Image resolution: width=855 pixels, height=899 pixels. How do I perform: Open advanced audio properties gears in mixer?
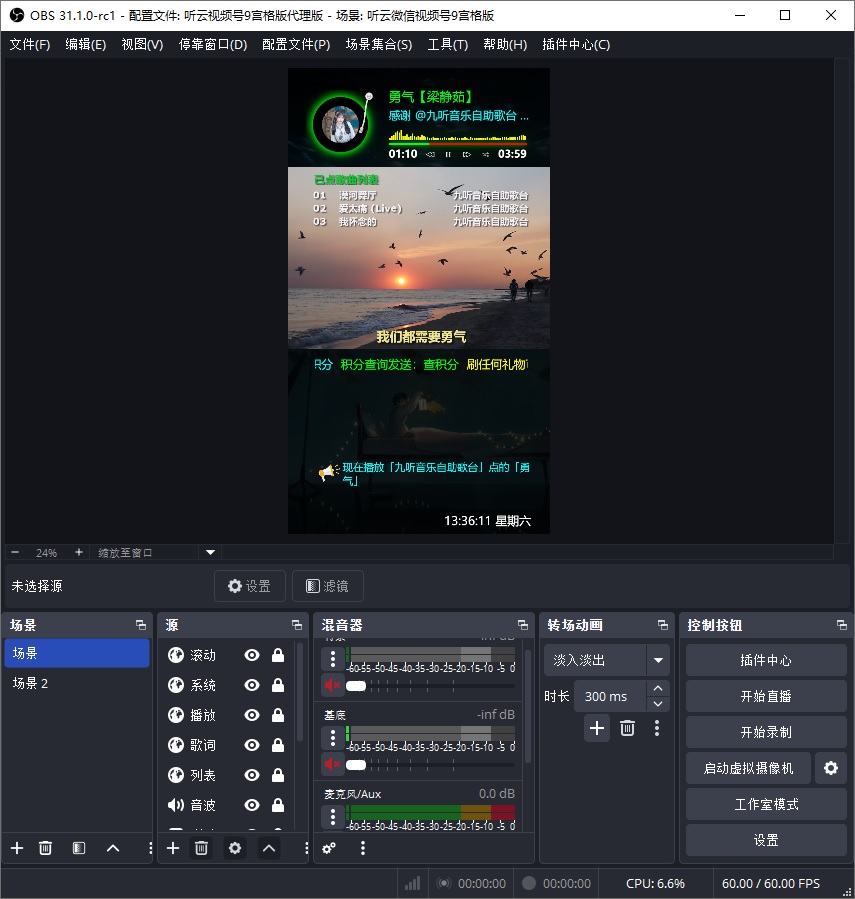(329, 848)
